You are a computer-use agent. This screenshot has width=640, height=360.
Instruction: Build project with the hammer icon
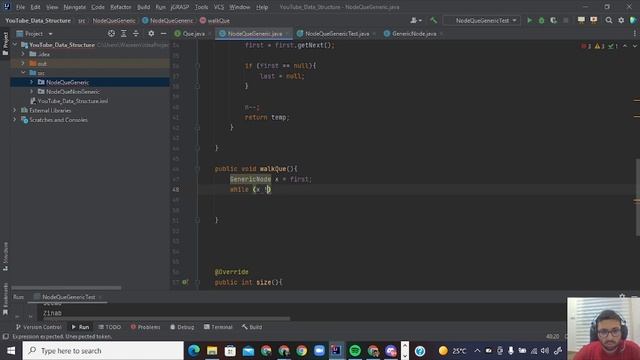433,20
